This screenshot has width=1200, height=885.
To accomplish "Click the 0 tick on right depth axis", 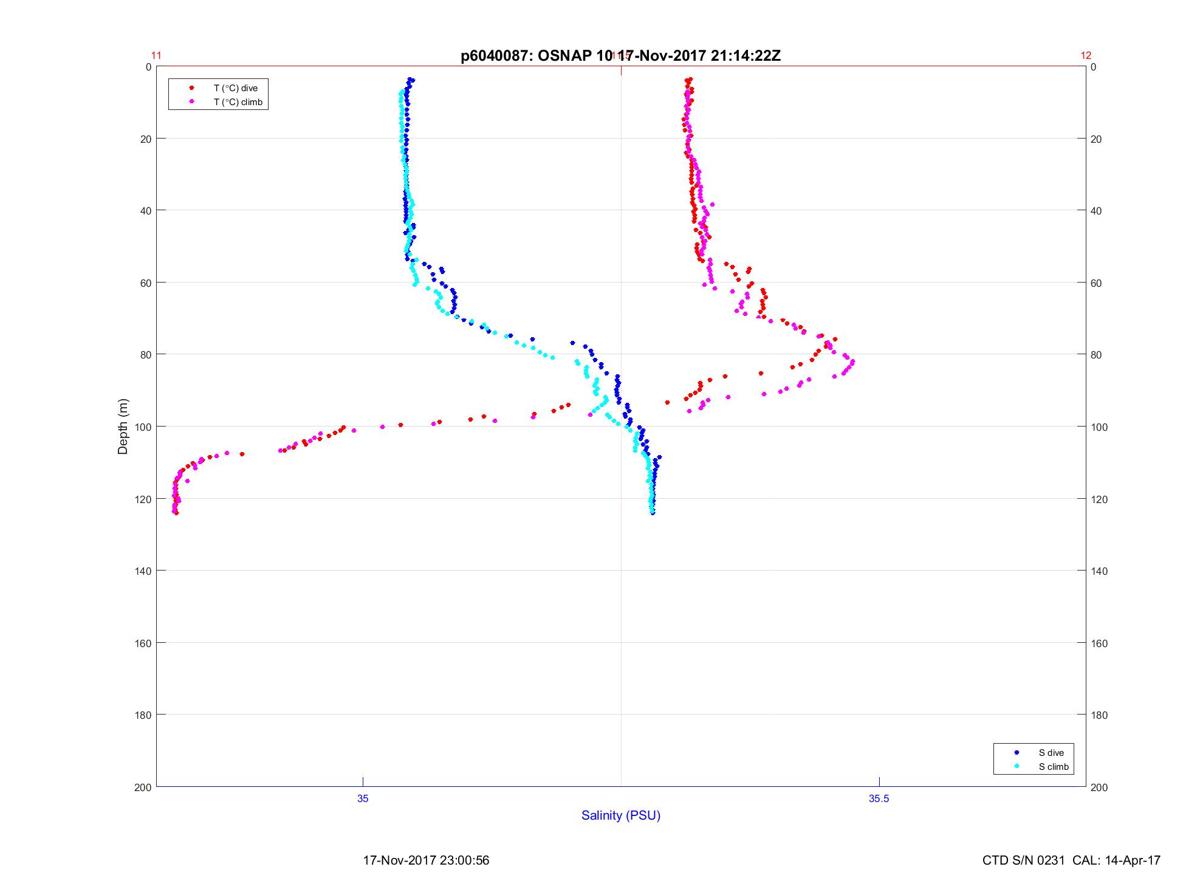I will (x=1094, y=67).
